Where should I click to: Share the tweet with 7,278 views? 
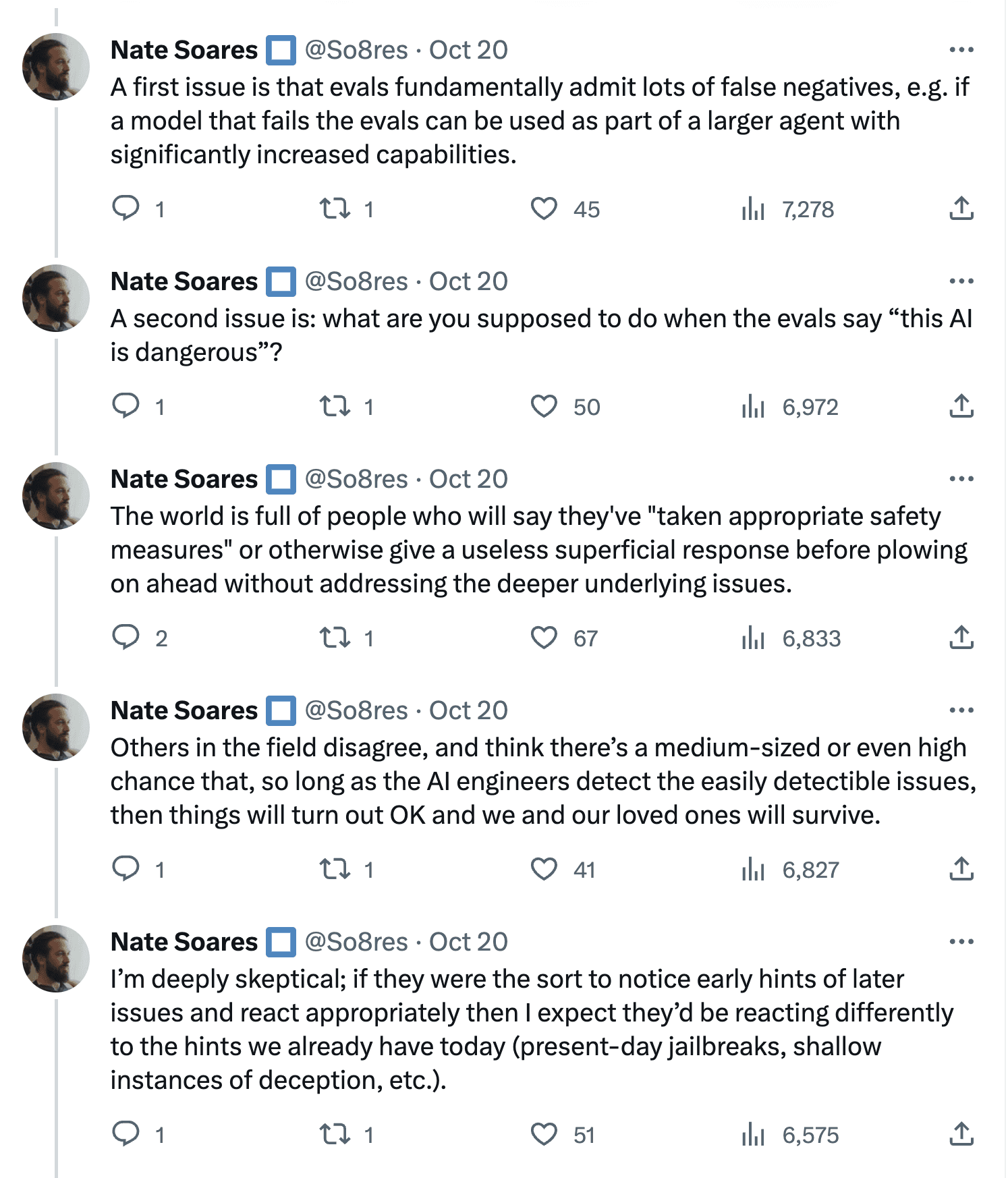click(x=961, y=208)
